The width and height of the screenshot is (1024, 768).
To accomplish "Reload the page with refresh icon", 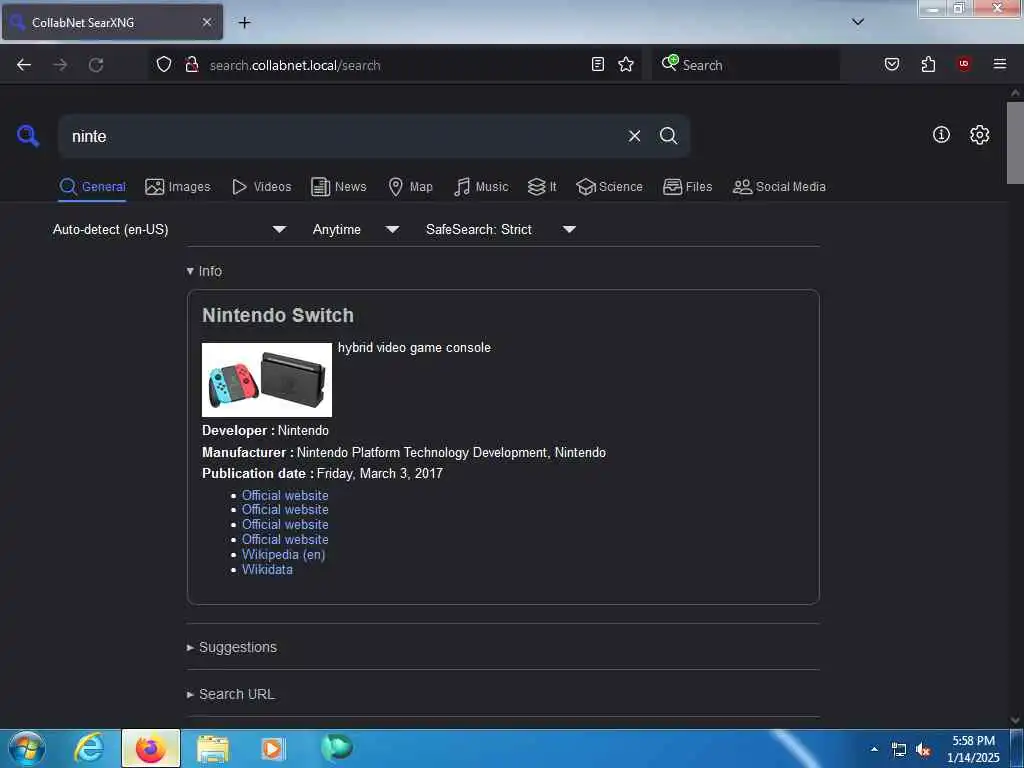I will (96, 65).
